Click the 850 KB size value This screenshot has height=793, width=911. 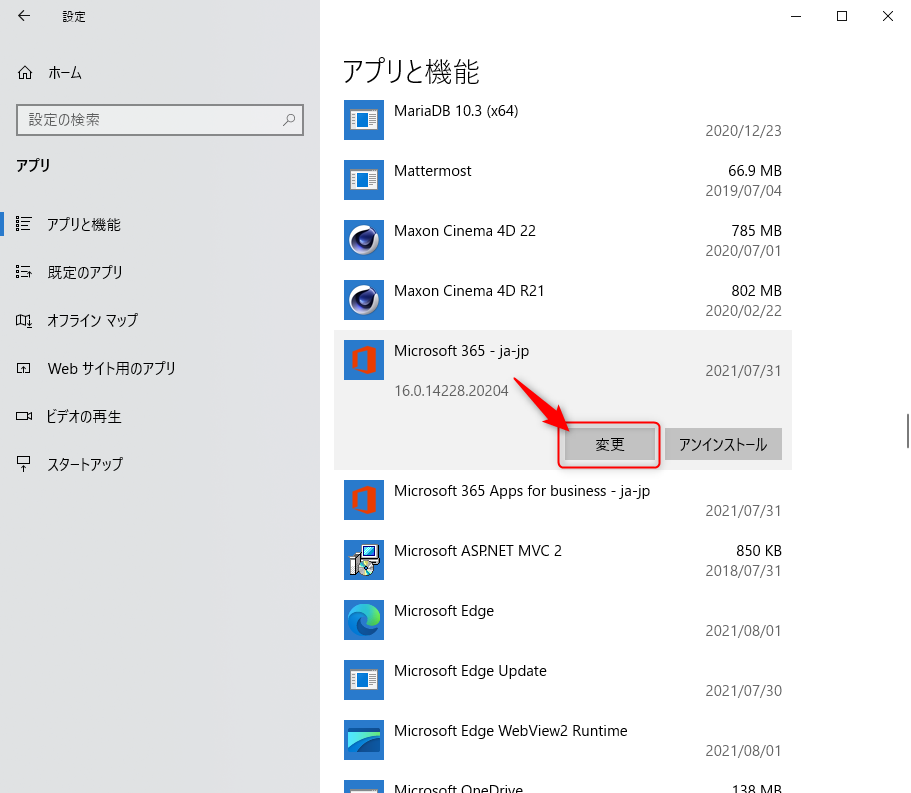tap(759, 551)
